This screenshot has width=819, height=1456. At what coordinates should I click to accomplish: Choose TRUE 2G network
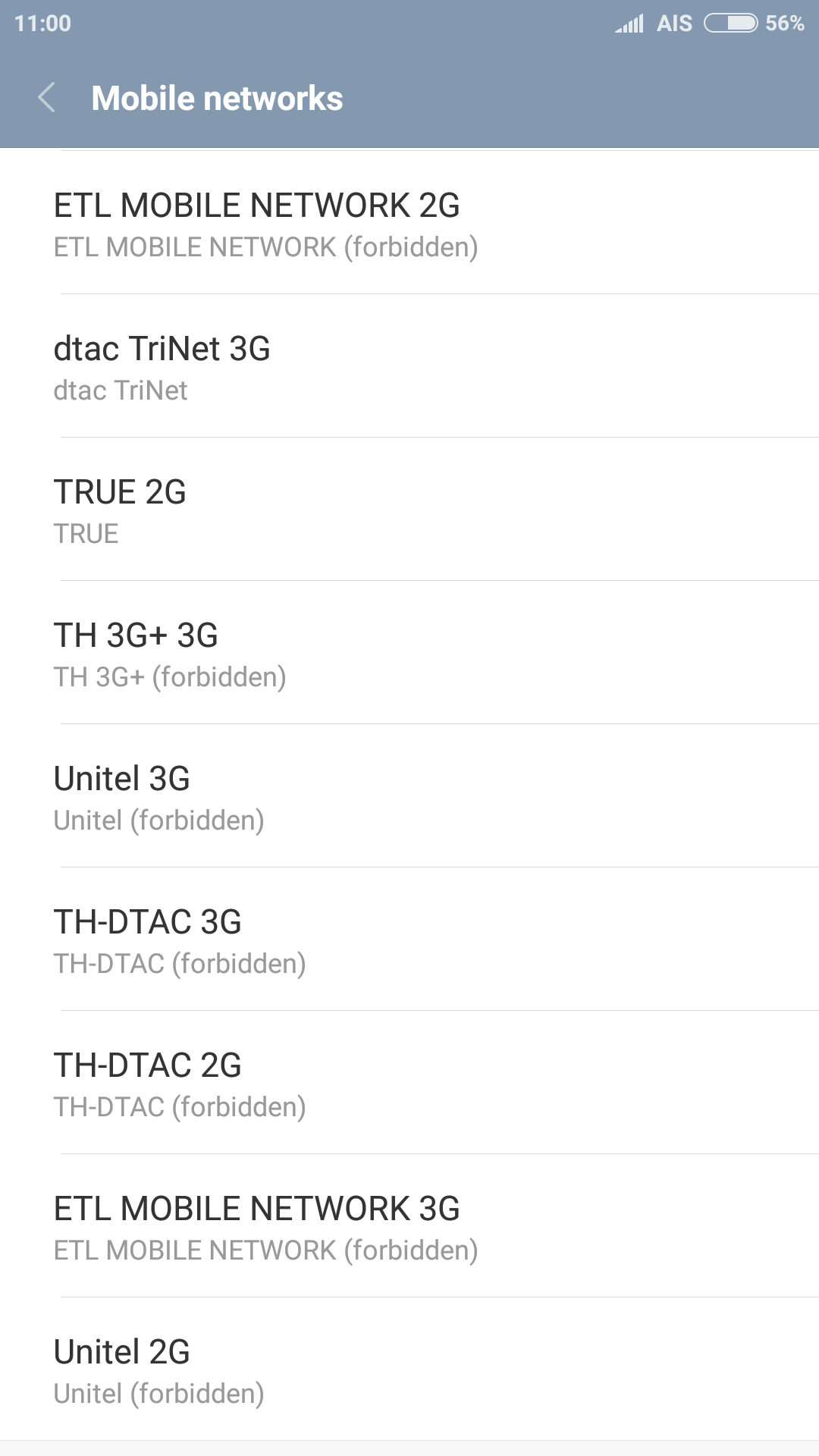click(x=409, y=510)
